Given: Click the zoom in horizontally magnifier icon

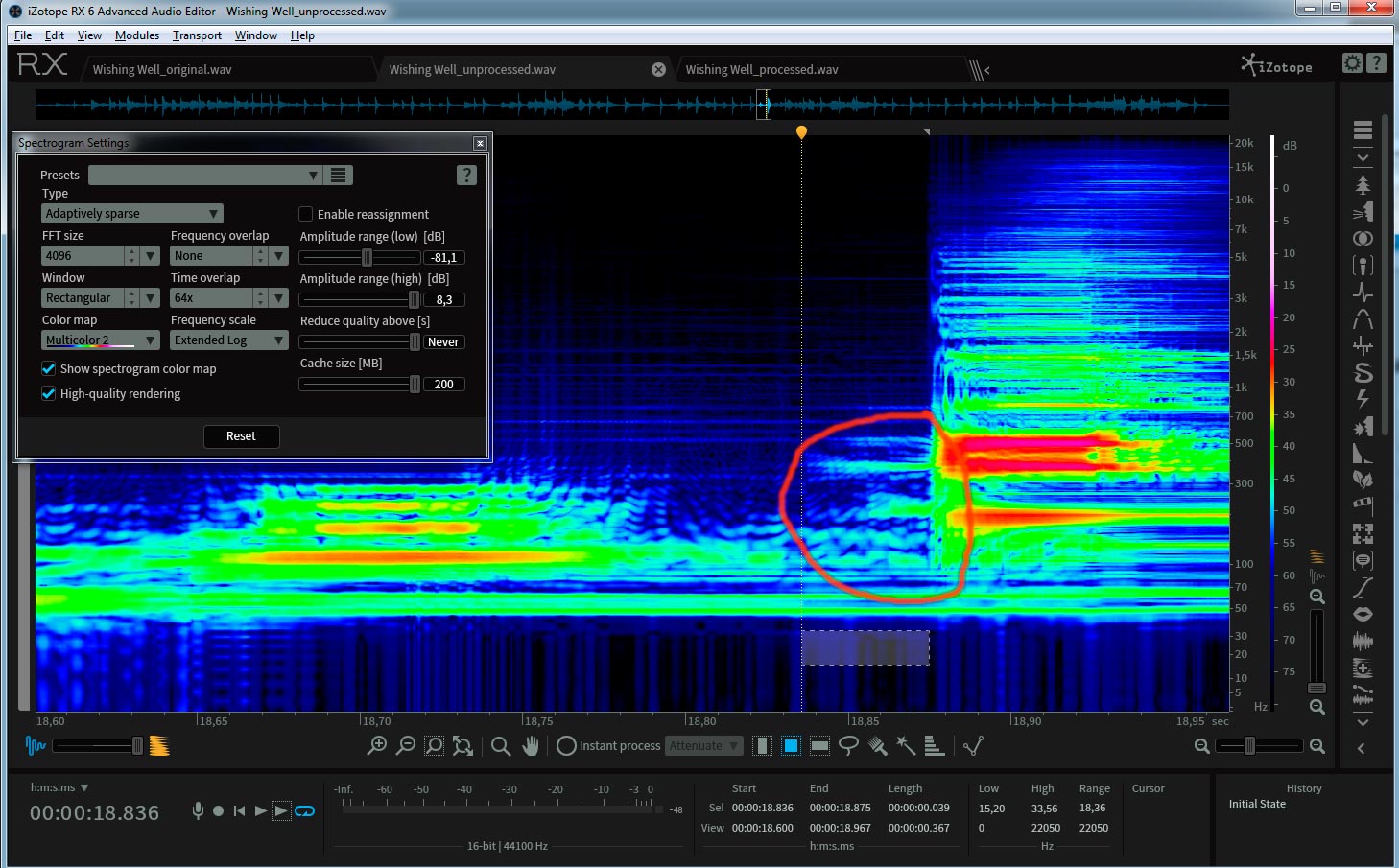Looking at the screenshot, I should click(x=1316, y=746).
